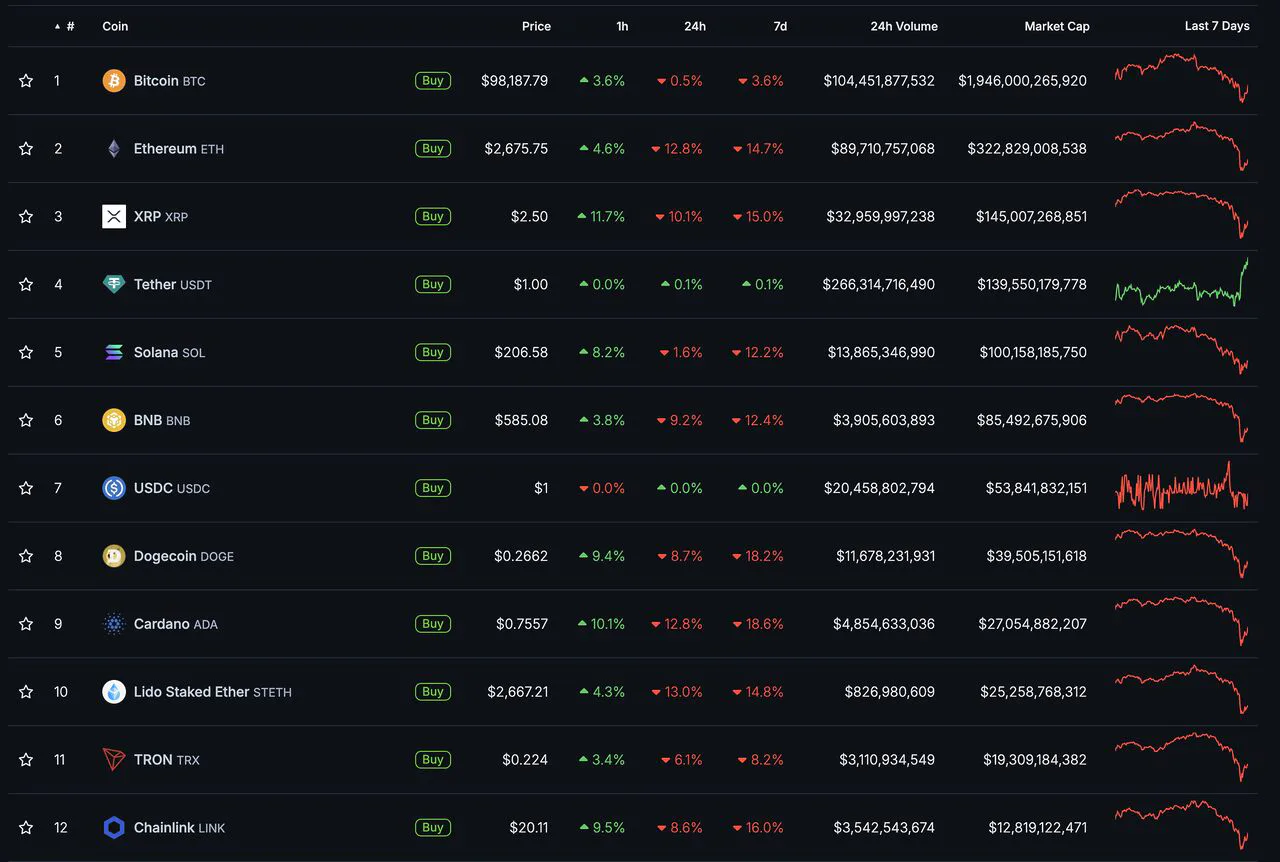Click the Last 7 Days column header
Image resolution: width=1280 pixels, height=862 pixels.
click(x=1217, y=26)
